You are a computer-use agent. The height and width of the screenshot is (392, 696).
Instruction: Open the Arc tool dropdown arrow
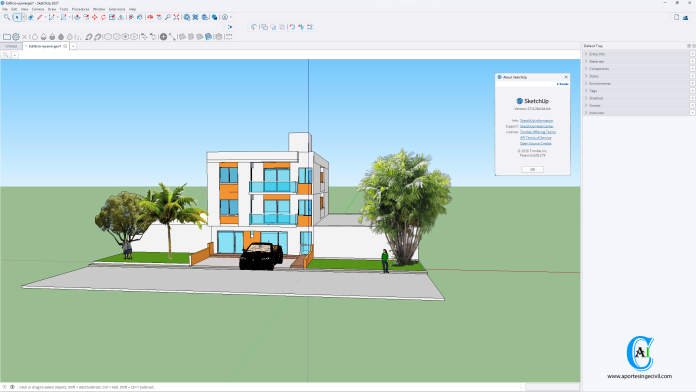pos(58,17)
